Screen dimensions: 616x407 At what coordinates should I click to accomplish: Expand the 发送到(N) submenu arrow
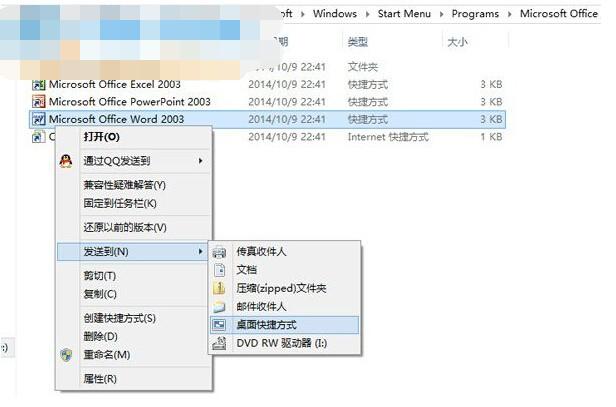coord(201,251)
